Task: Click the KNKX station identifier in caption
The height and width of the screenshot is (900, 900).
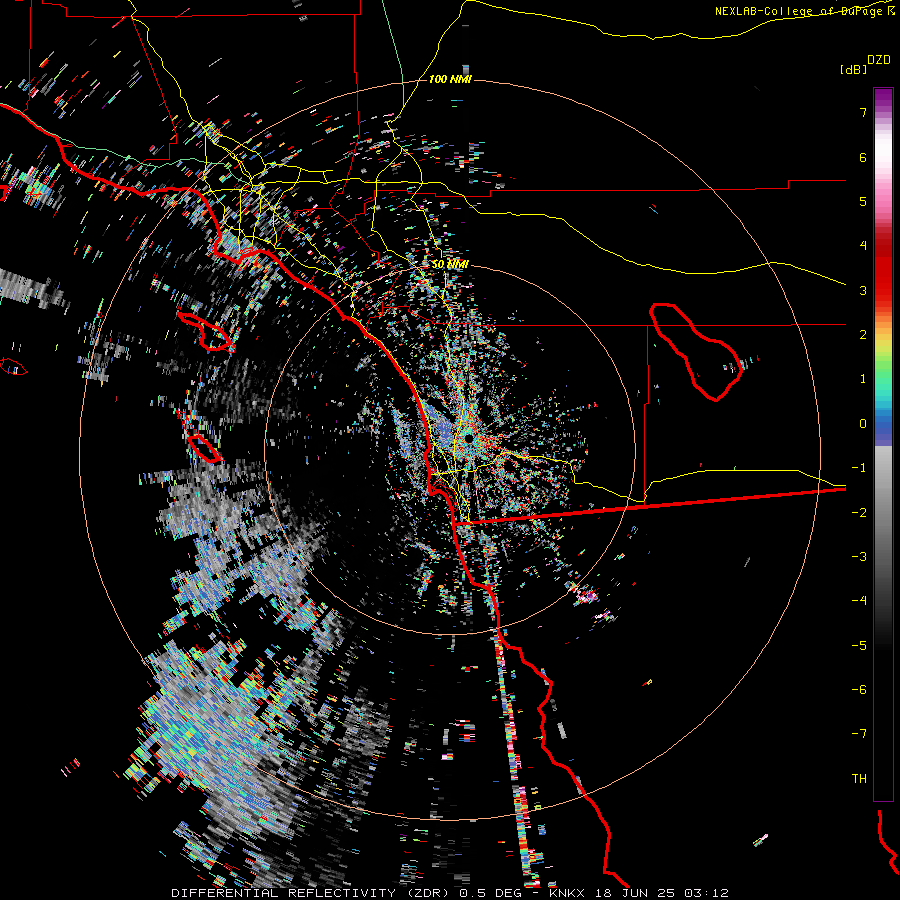Action: tap(567, 893)
